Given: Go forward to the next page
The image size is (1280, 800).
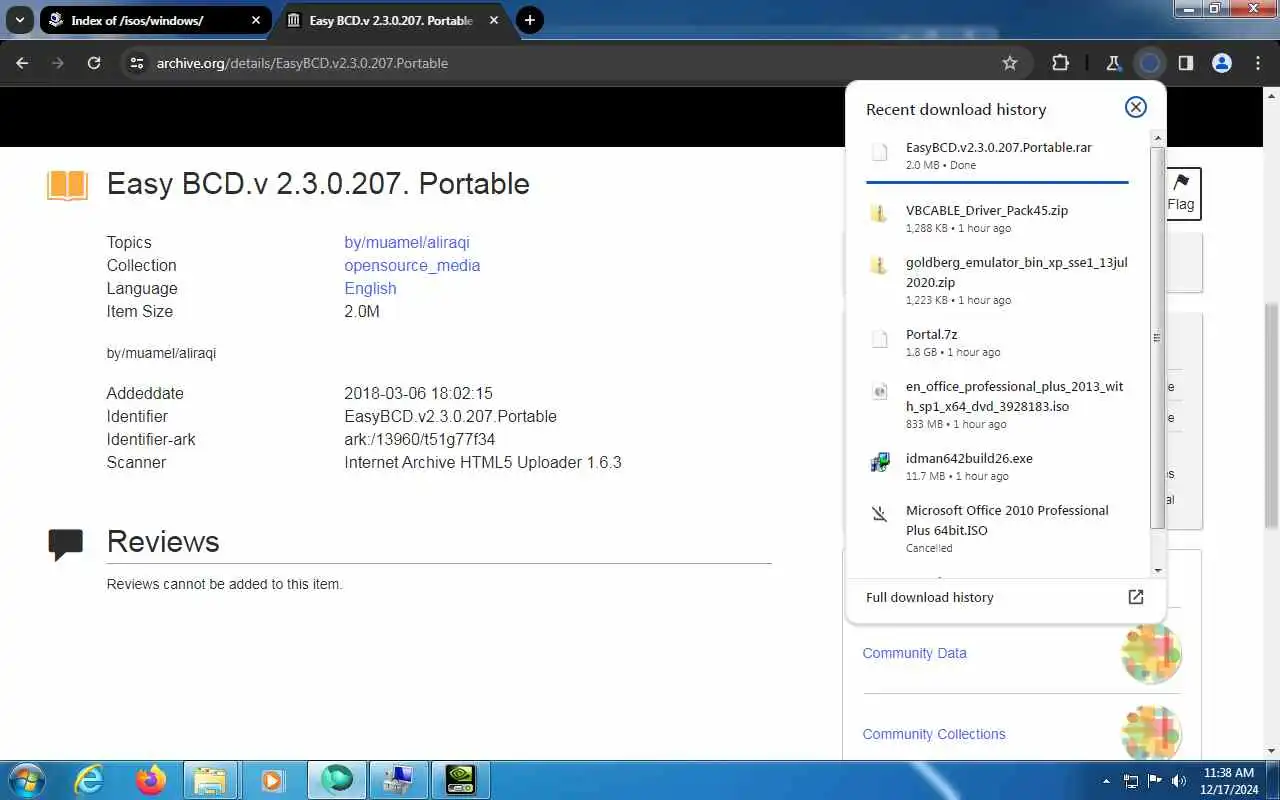Looking at the screenshot, I should [x=58, y=63].
